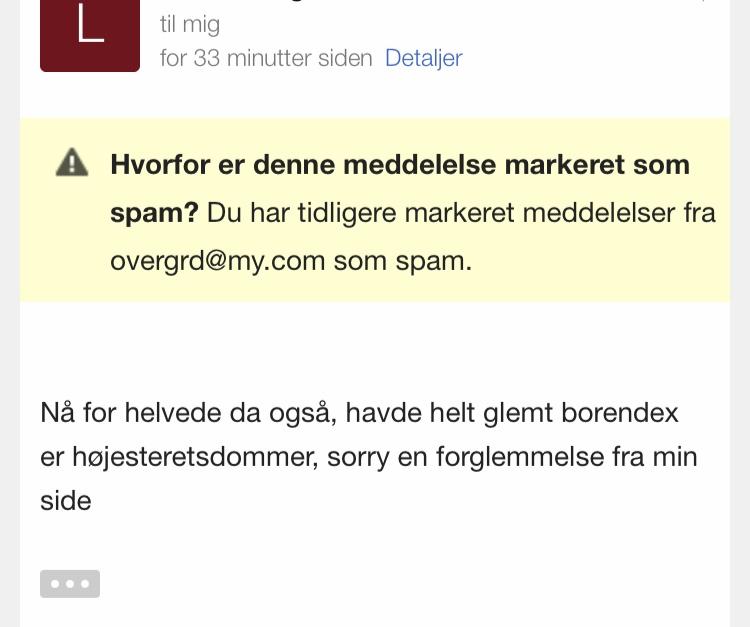Viewport: 750px width, 627px height.
Task: Click the spam warning triangle icon
Action: tap(72, 163)
